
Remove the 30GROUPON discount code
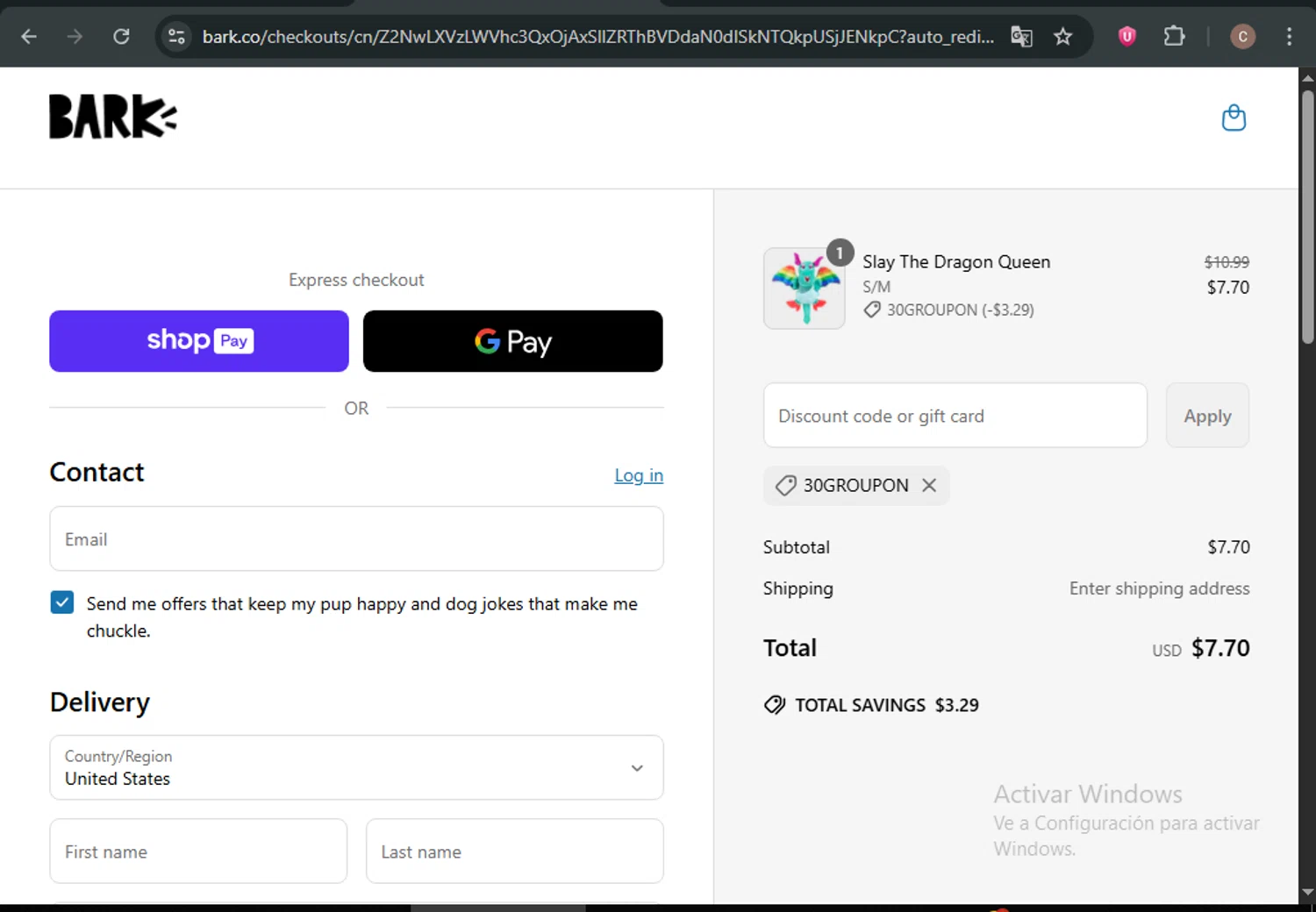click(x=929, y=485)
